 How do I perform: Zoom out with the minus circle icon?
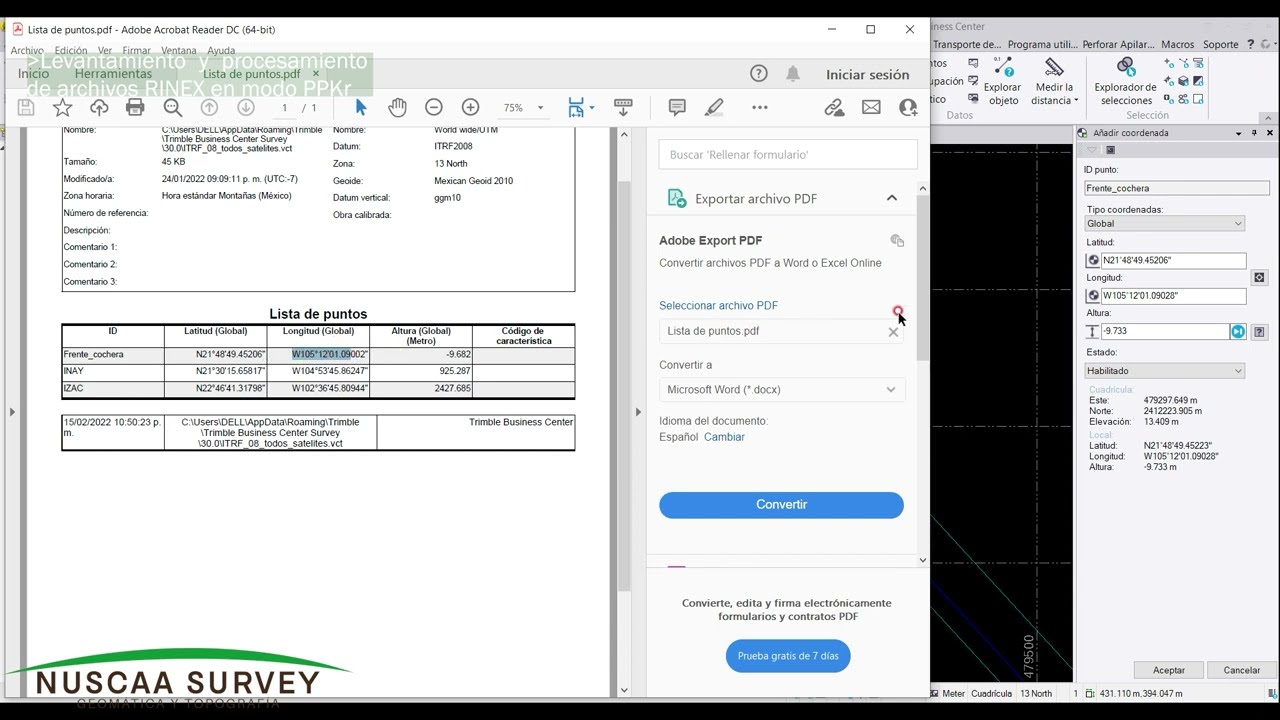[433, 107]
